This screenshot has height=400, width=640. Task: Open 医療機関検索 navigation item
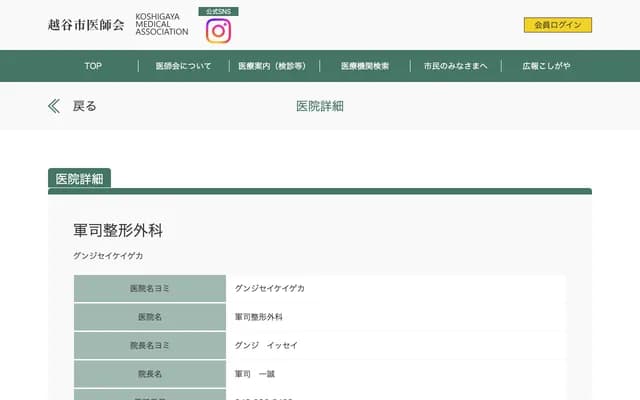point(365,66)
